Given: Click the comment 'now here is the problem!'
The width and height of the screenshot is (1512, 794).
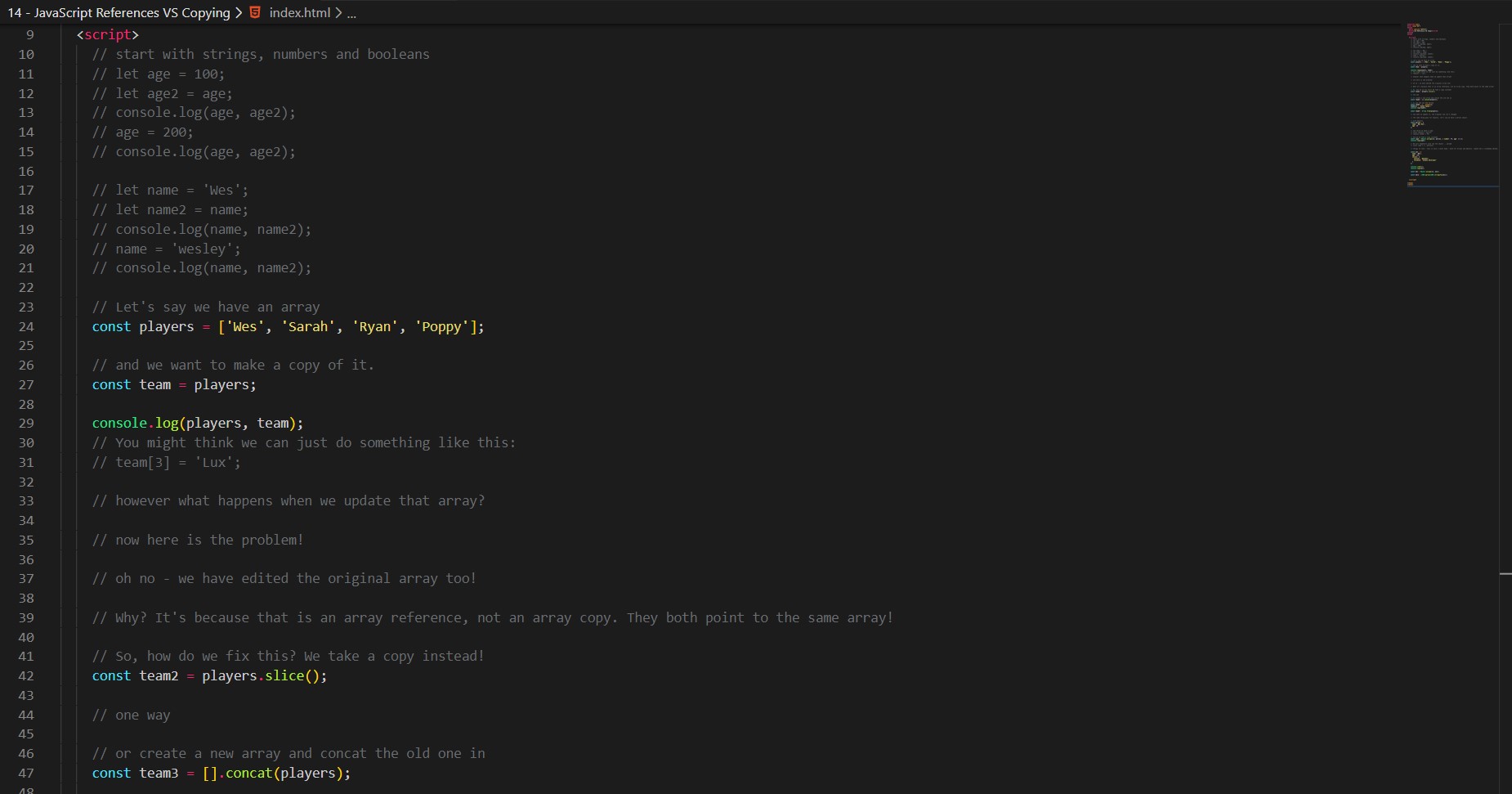Looking at the screenshot, I should click(198, 540).
